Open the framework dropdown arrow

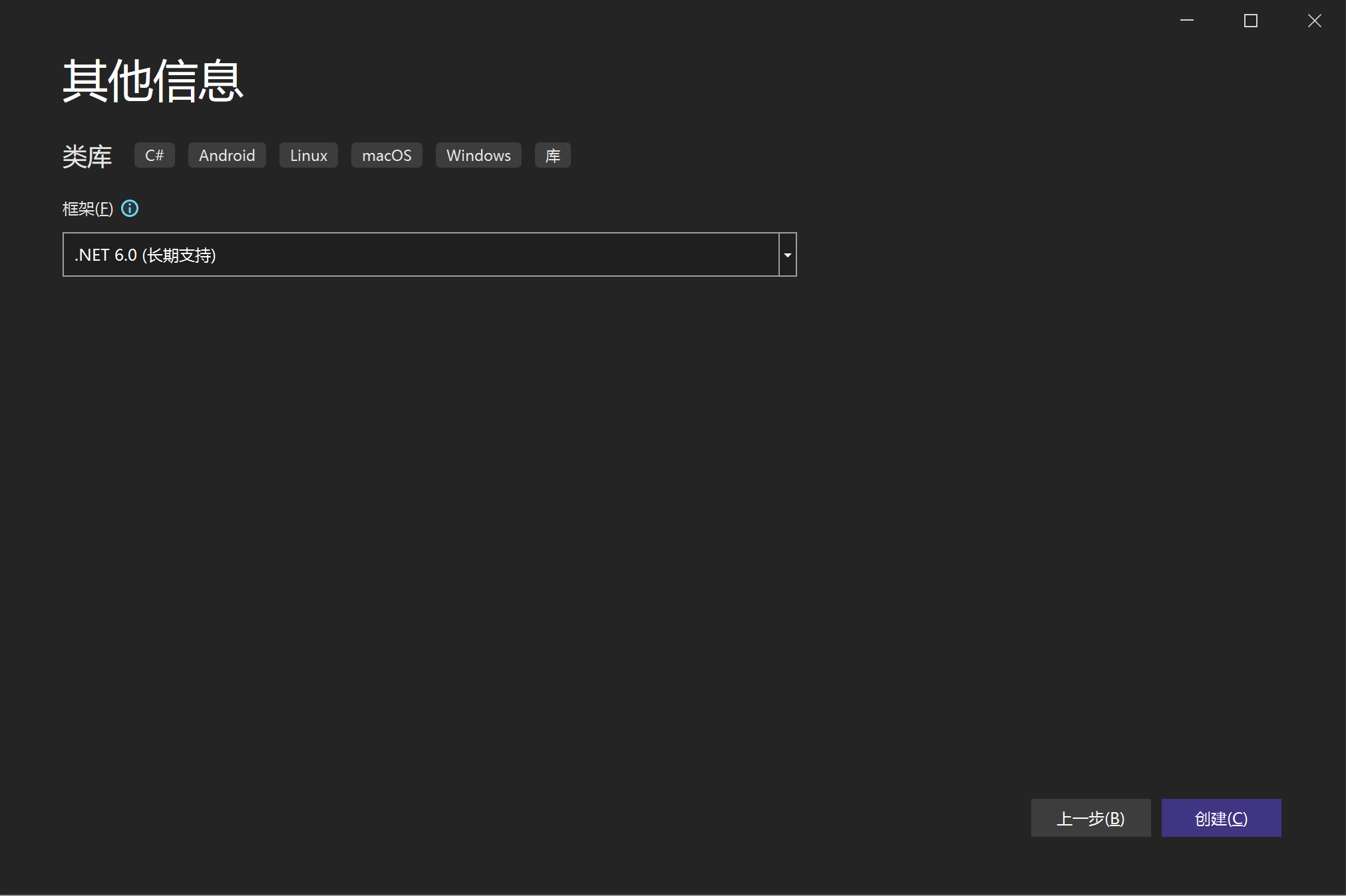(788, 255)
